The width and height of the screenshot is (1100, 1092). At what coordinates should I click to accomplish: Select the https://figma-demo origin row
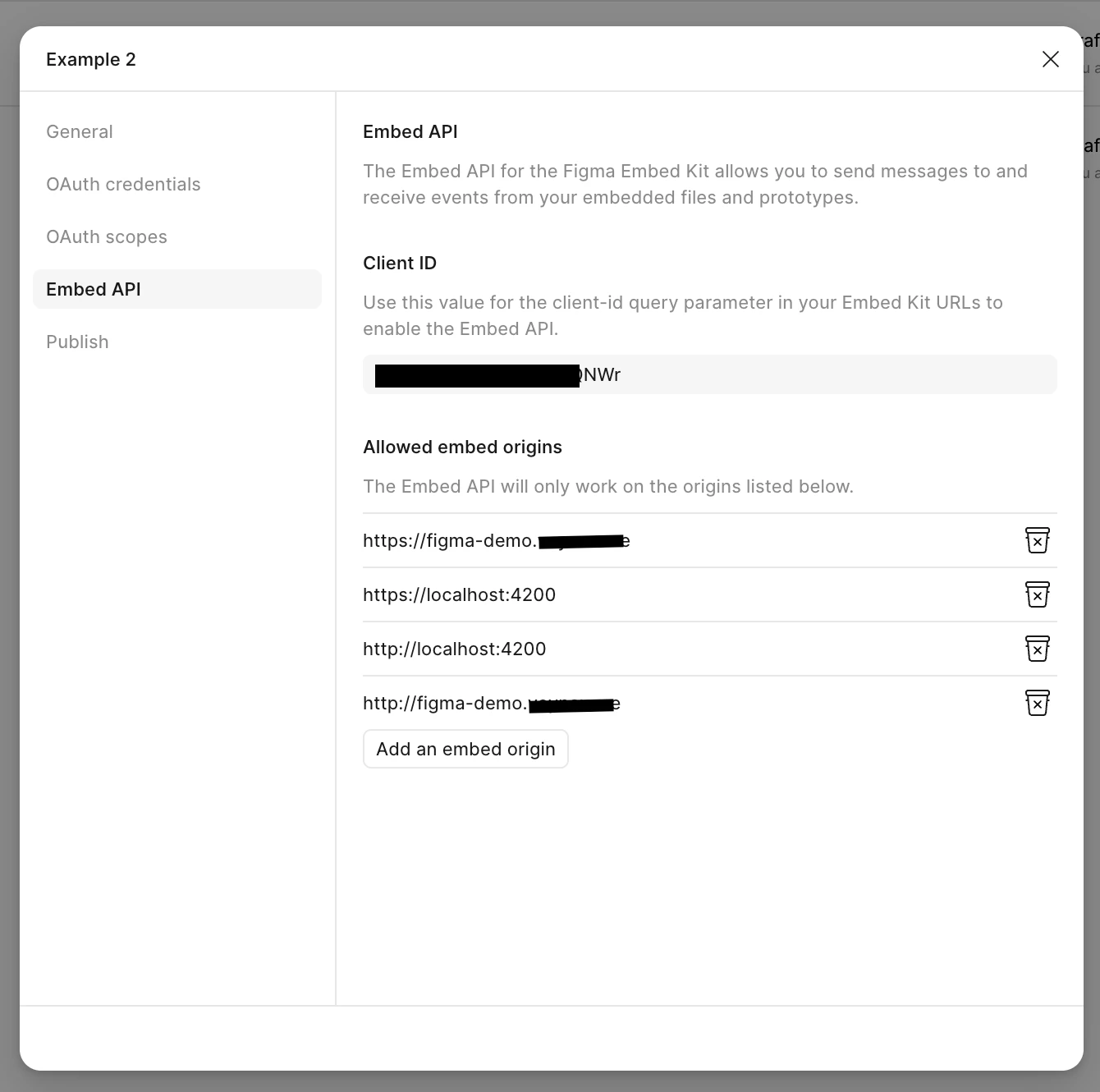[x=496, y=540]
